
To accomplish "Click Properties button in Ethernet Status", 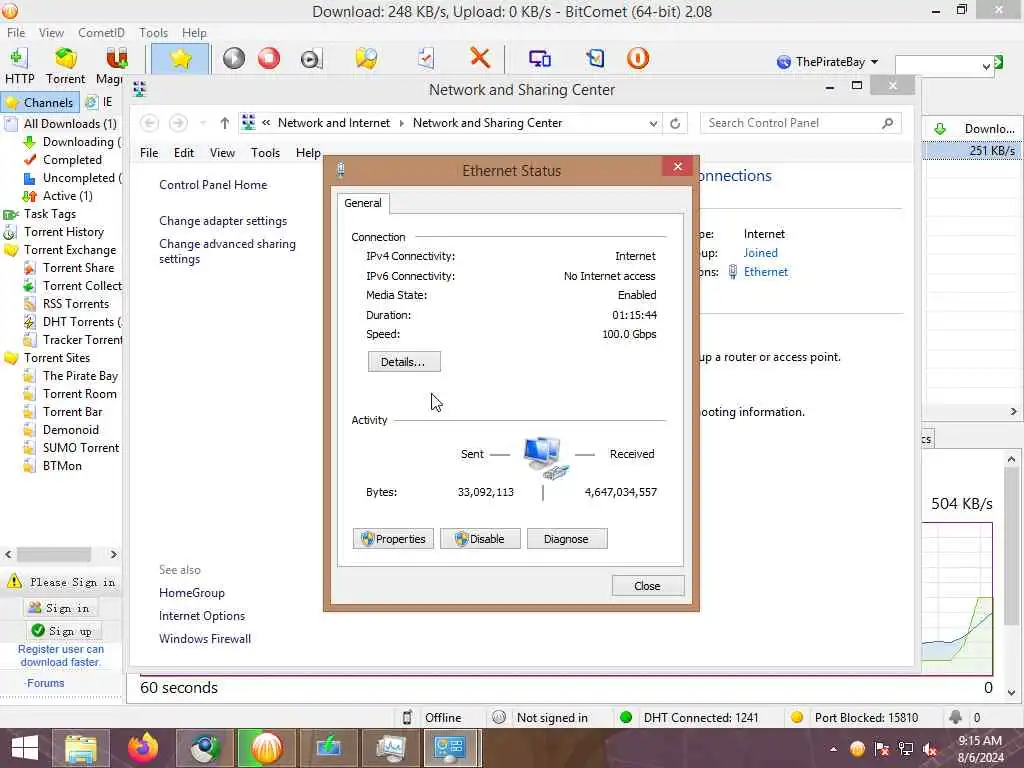I will point(393,539).
